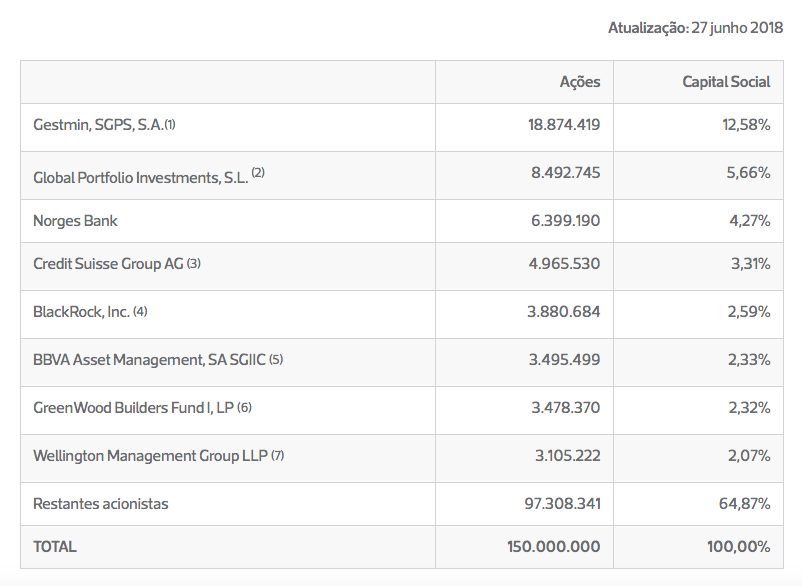Click share count '97.308.341'
Screen dimensions: 802x586
point(562,504)
